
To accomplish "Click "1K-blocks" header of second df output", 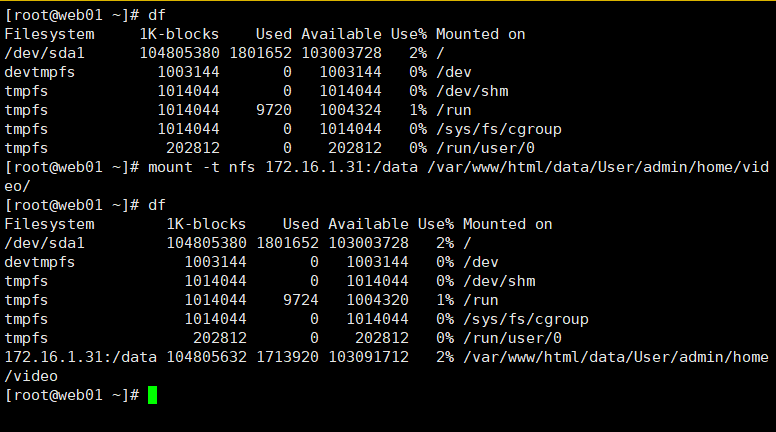I will pyautogui.click(x=206, y=224).
